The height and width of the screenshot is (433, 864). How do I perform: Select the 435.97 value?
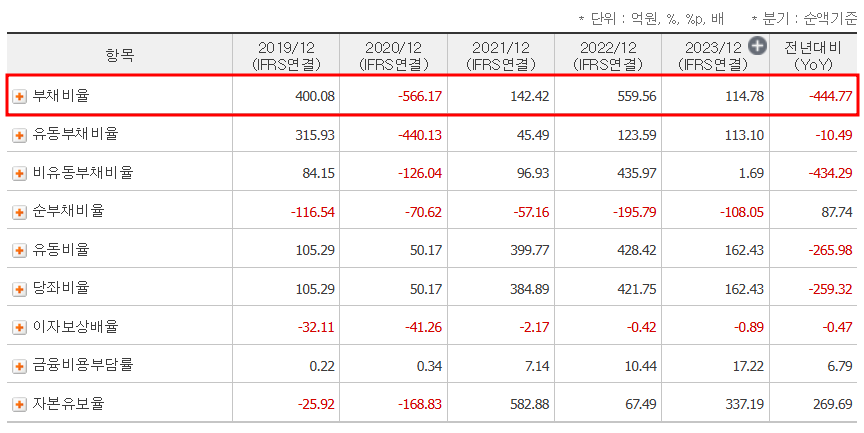pos(636,174)
